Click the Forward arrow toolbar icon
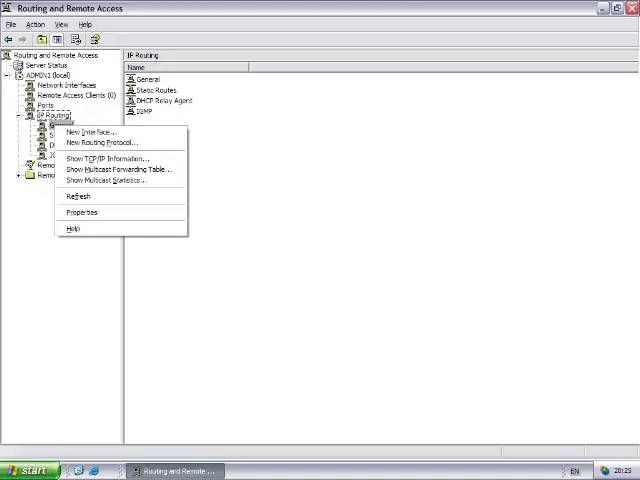 [22, 40]
